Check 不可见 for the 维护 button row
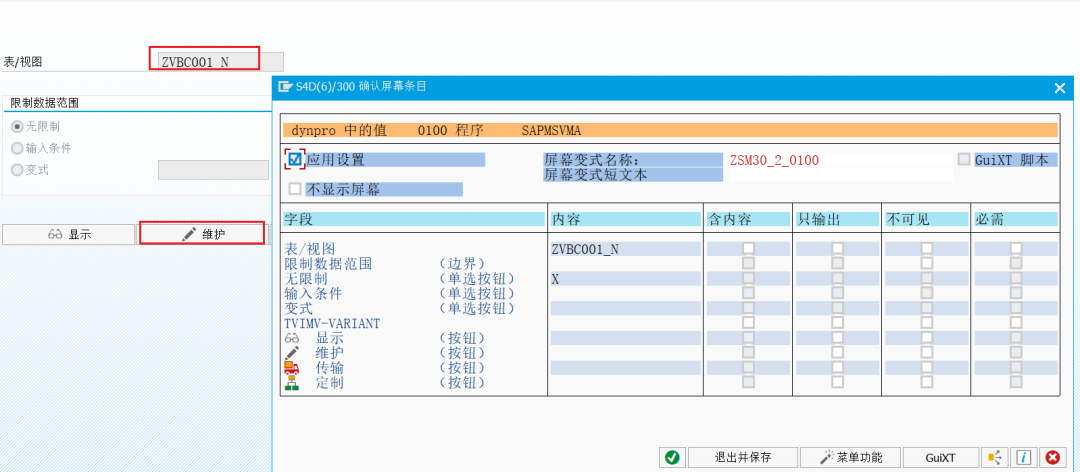 click(927, 352)
